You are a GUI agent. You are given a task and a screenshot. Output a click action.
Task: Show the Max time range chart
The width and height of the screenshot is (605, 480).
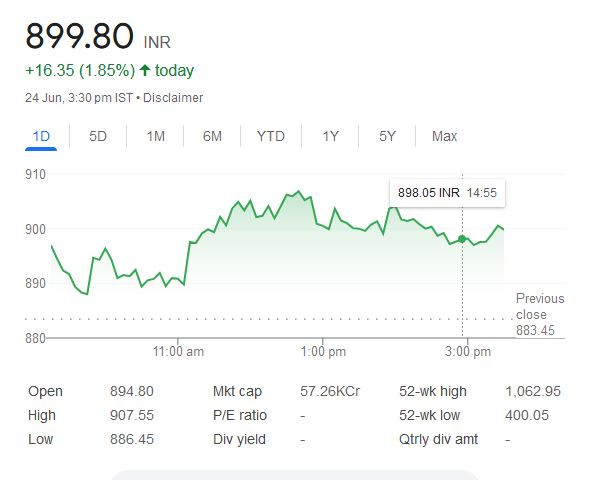444,136
